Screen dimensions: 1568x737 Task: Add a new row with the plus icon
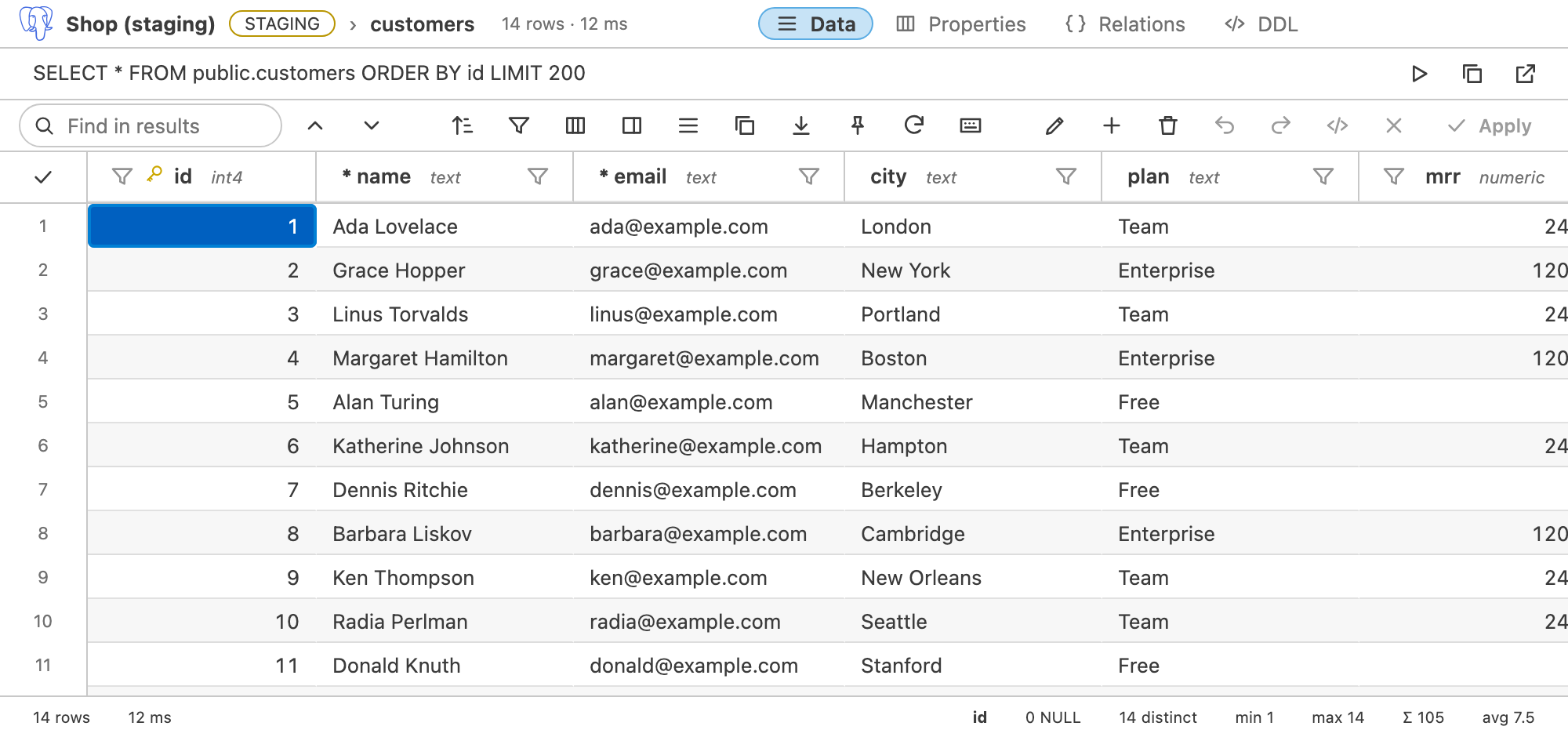(x=1112, y=125)
